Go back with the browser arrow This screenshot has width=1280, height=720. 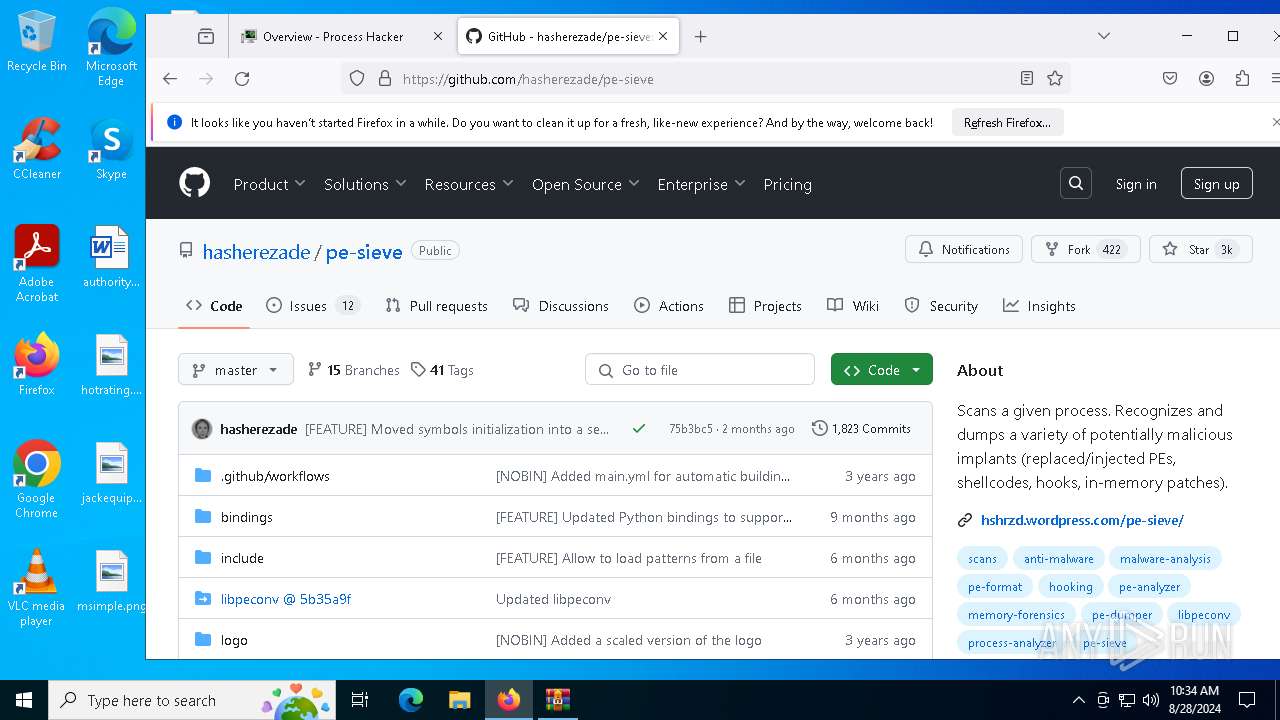(x=170, y=79)
